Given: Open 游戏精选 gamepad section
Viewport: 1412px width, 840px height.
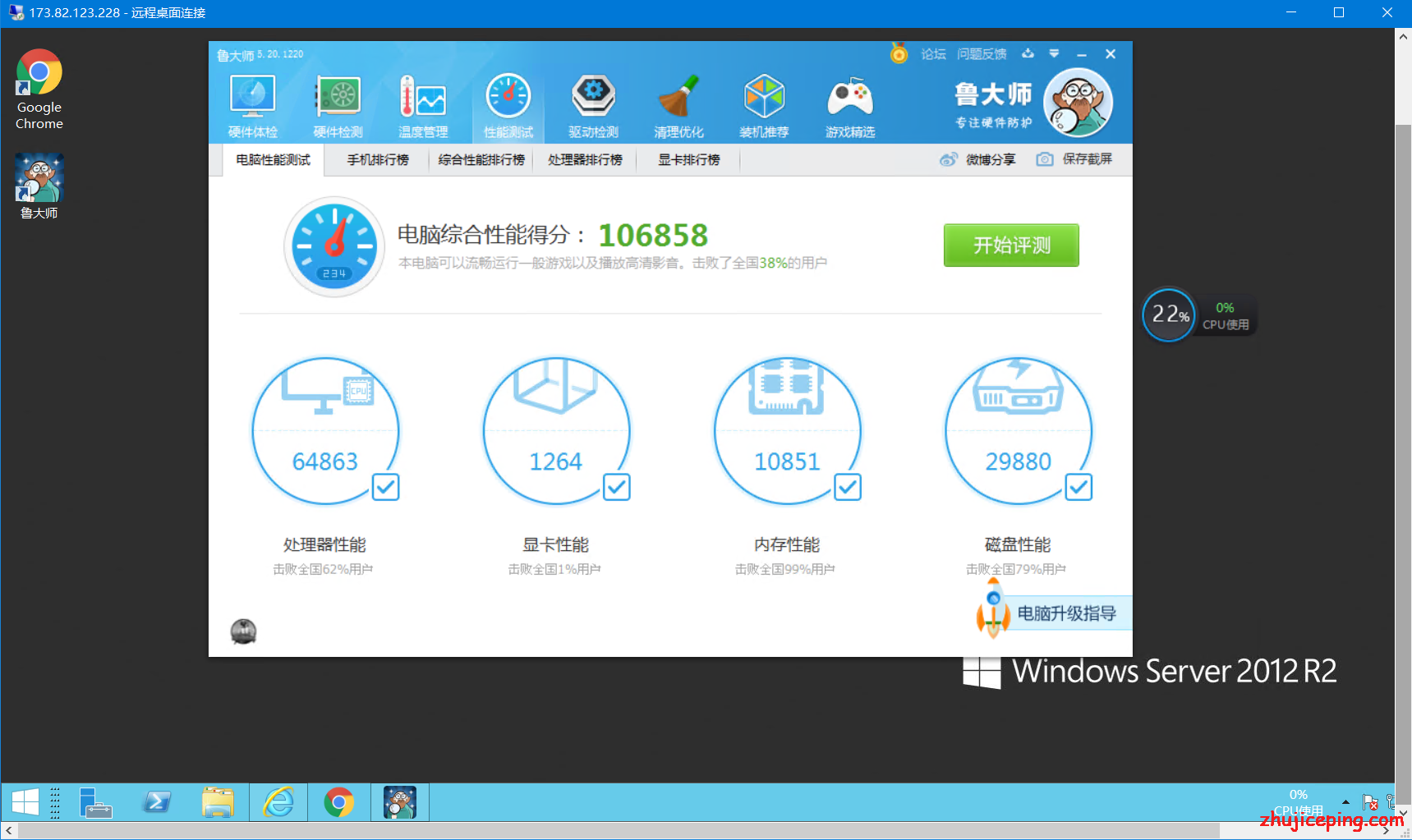Looking at the screenshot, I should click(x=850, y=107).
